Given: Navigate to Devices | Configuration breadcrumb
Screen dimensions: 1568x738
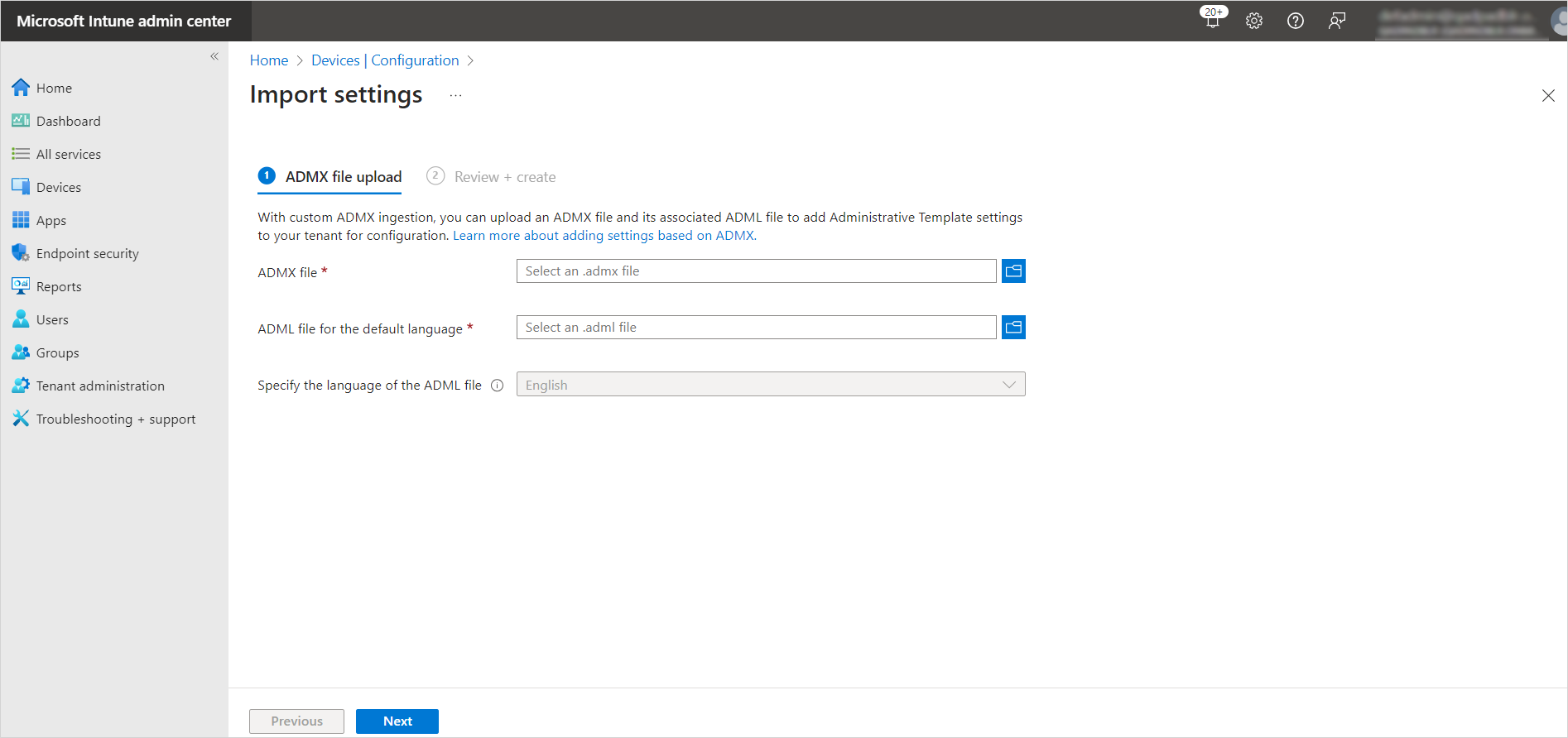Looking at the screenshot, I should coord(385,60).
